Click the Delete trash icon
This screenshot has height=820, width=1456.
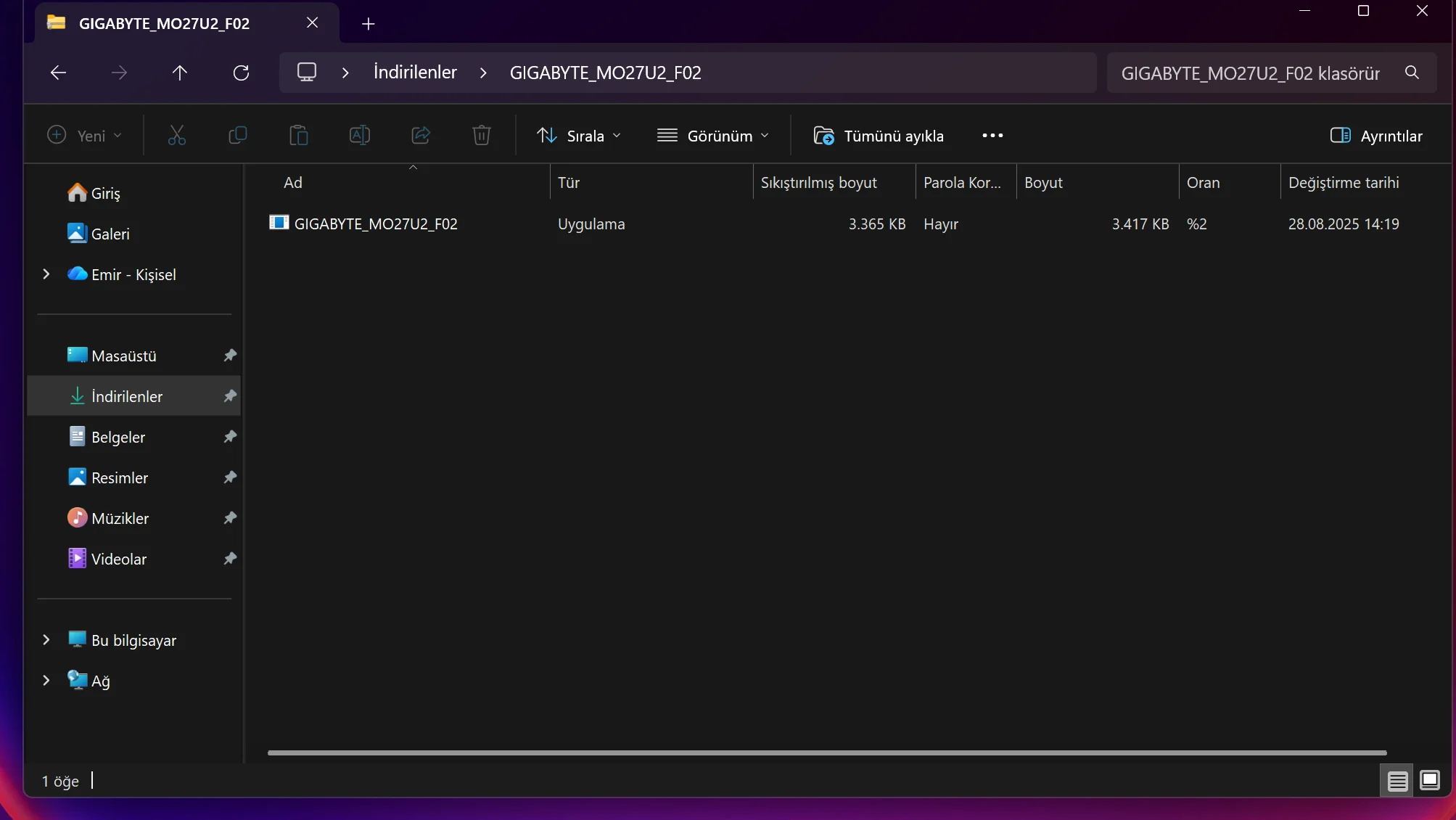(482, 136)
